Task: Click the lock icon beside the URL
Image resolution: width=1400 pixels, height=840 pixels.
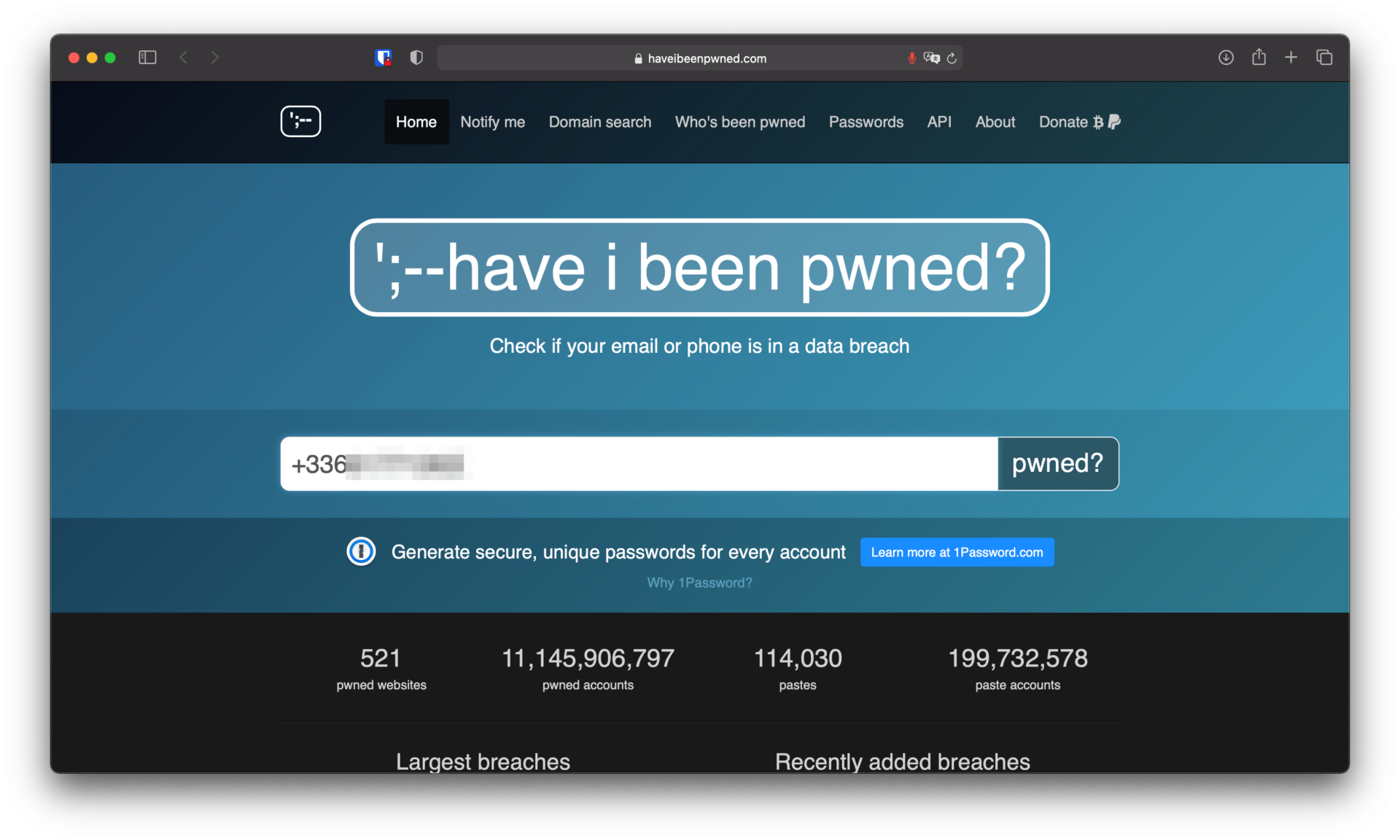Action: (638, 58)
